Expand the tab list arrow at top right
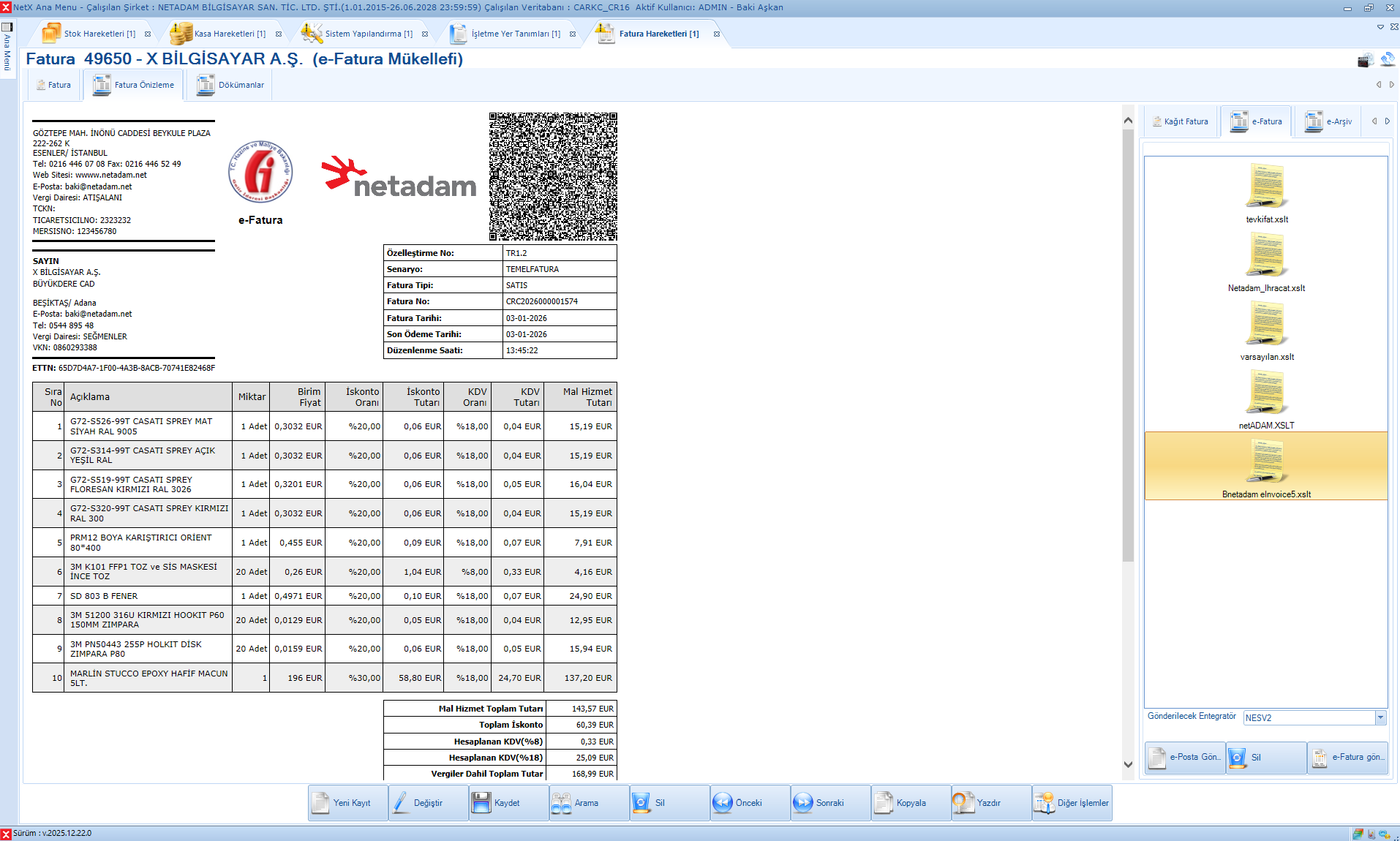 tap(1380, 27)
